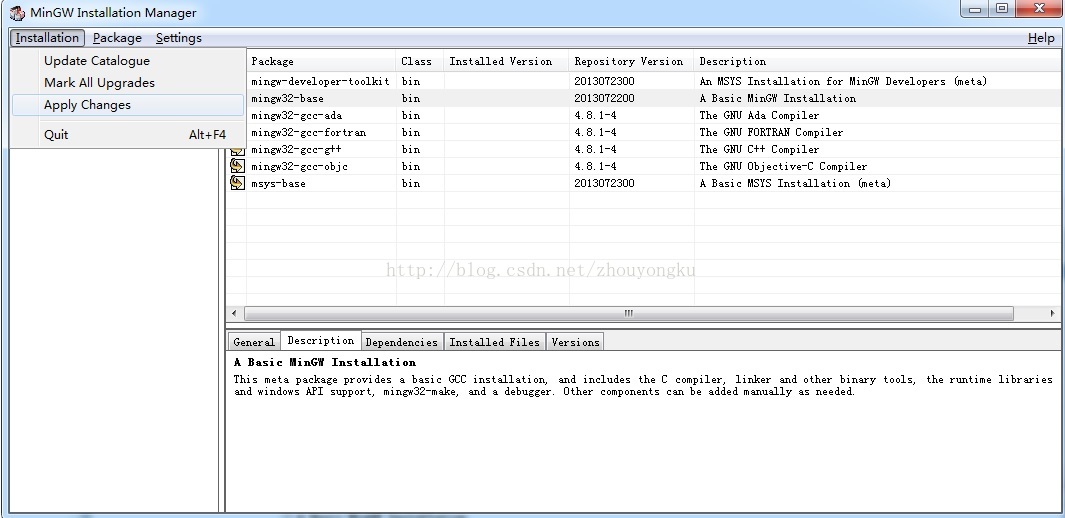
Task: Click 'The GNU Objective-C Compiler' description
Action: 783,166
